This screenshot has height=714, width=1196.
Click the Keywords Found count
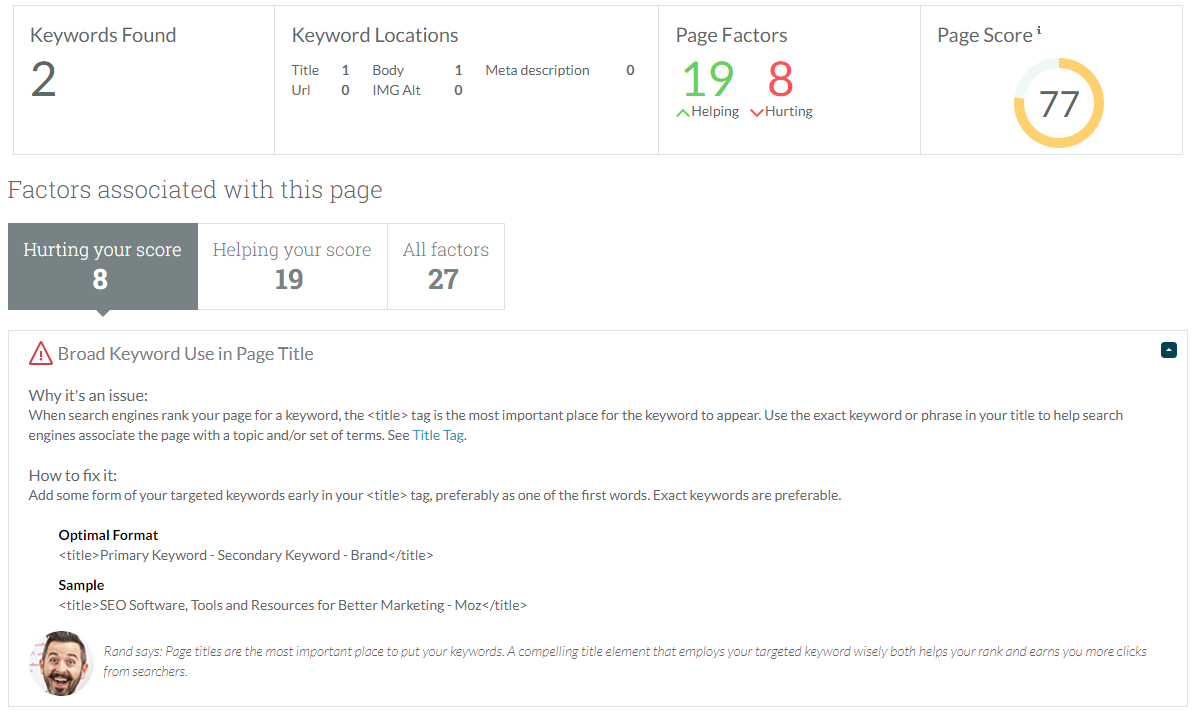44,80
